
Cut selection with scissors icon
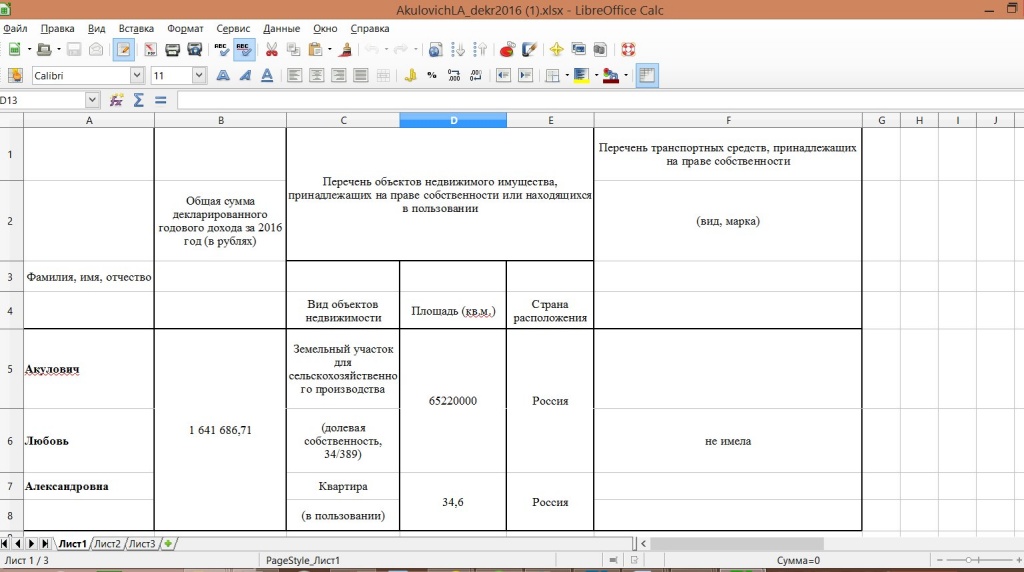coord(272,50)
